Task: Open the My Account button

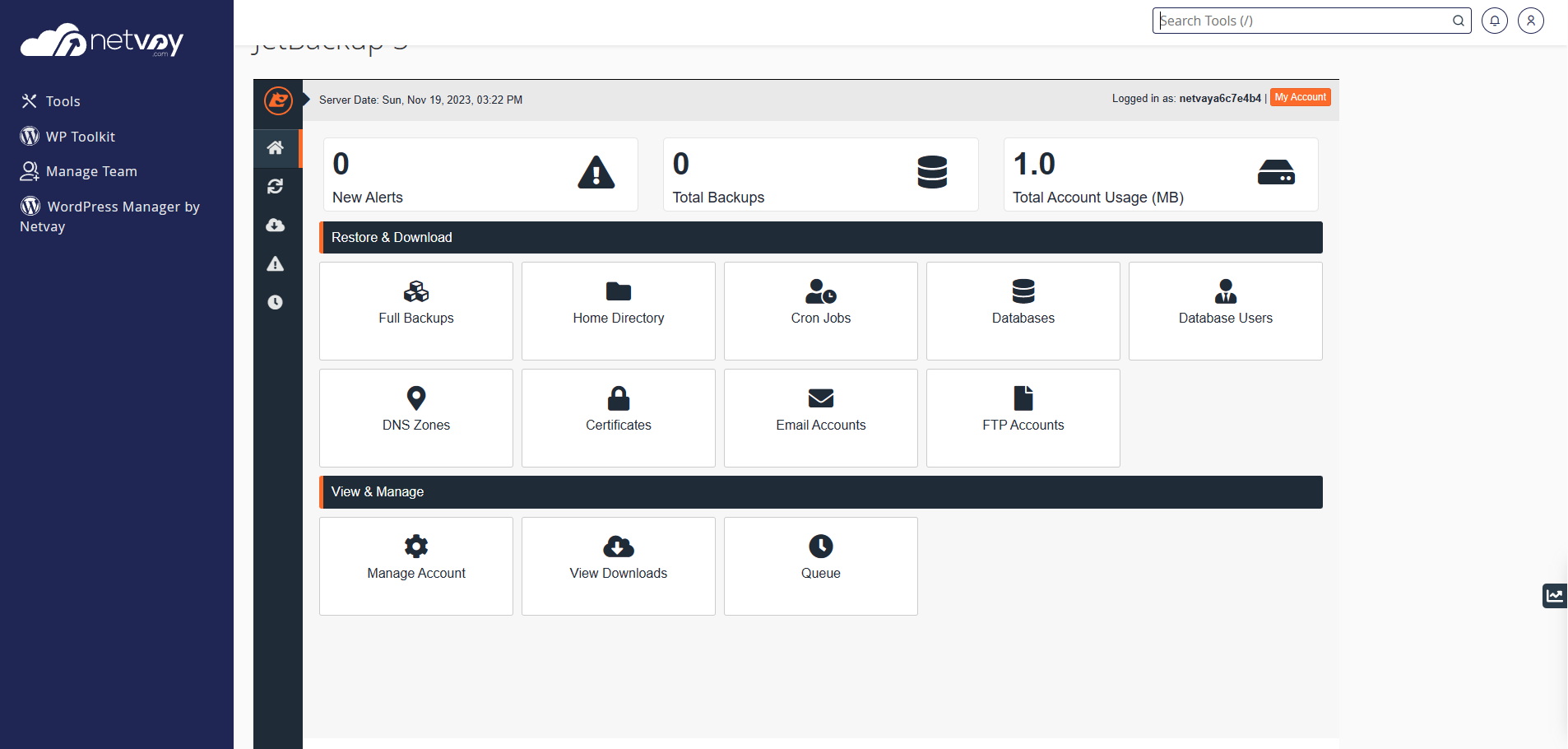Action: pyautogui.click(x=1300, y=96)
